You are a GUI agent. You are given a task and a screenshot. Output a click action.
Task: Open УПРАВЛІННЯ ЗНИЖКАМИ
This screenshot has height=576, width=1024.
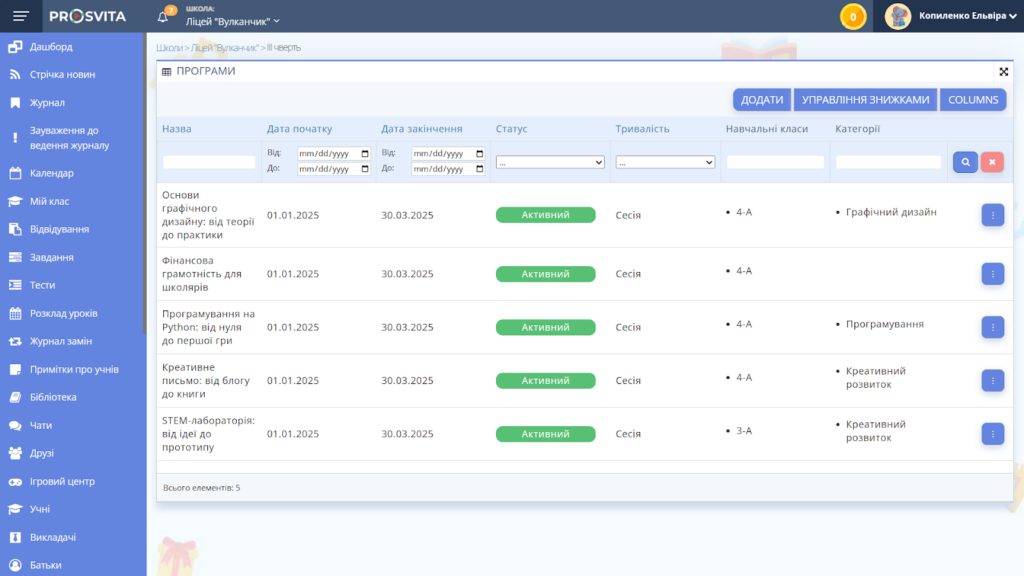pyautogui.click(x=866, y=99)
